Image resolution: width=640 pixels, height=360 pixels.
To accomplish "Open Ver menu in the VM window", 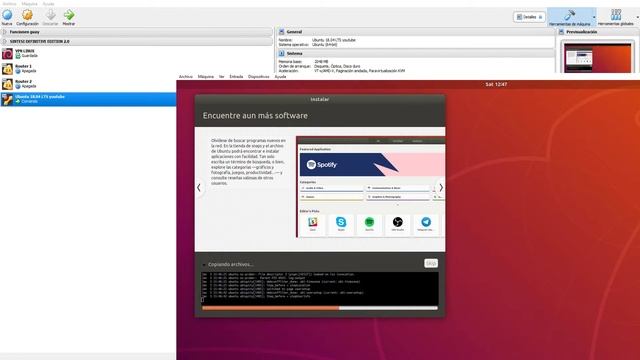I will 222,77.
